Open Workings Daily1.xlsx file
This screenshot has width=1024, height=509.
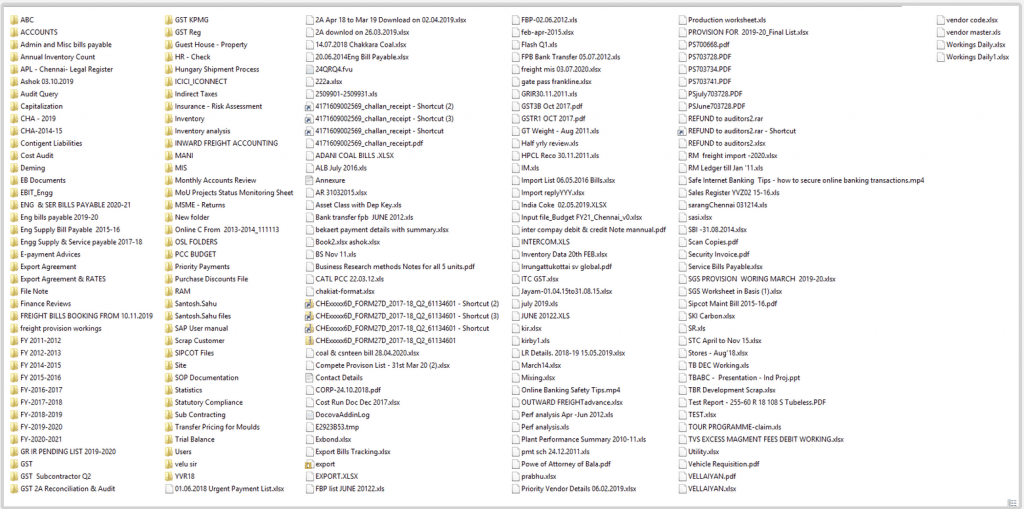tap(977, 57)
